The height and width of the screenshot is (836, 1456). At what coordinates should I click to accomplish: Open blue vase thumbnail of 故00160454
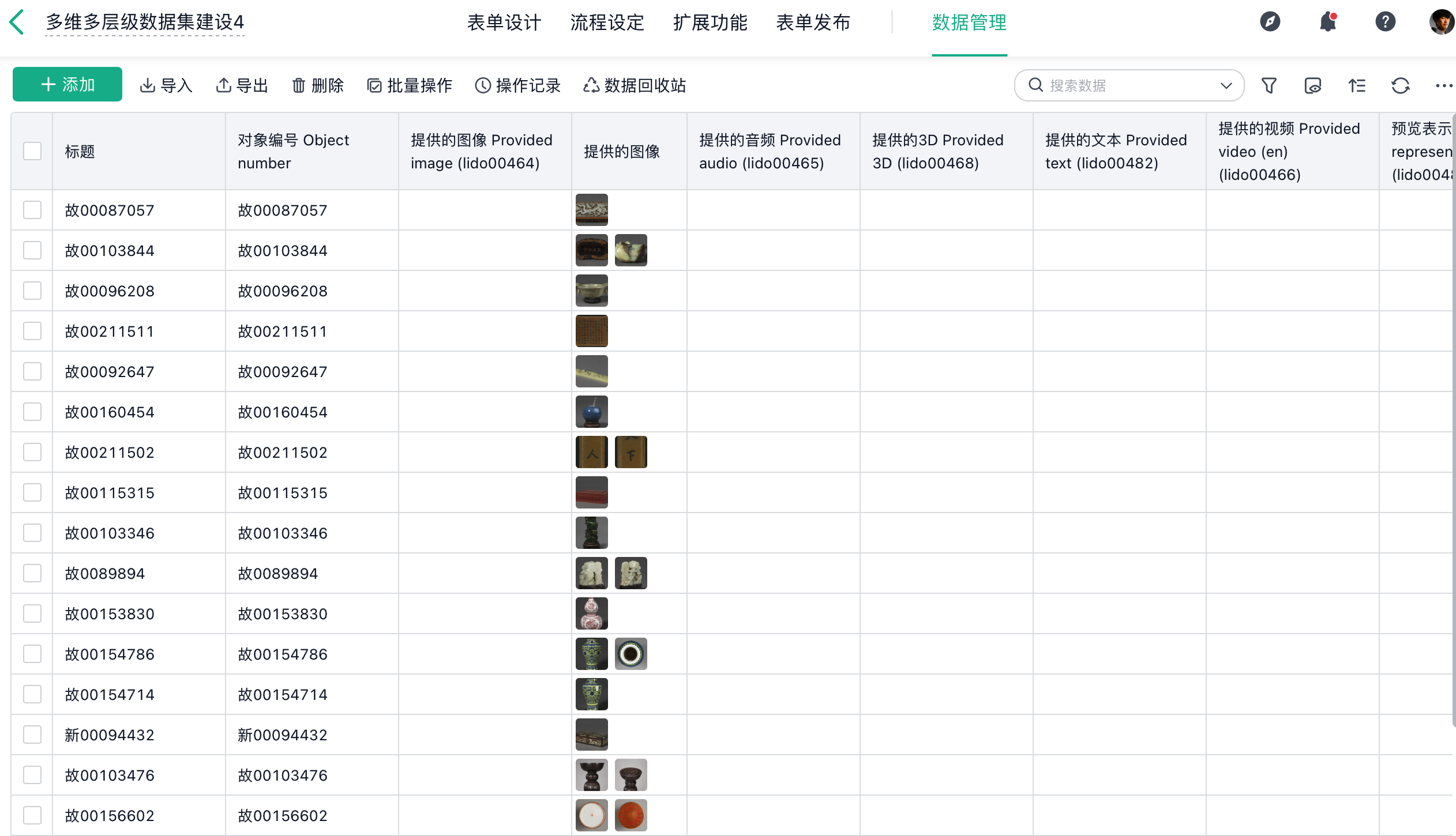click(x=591, y=412)
